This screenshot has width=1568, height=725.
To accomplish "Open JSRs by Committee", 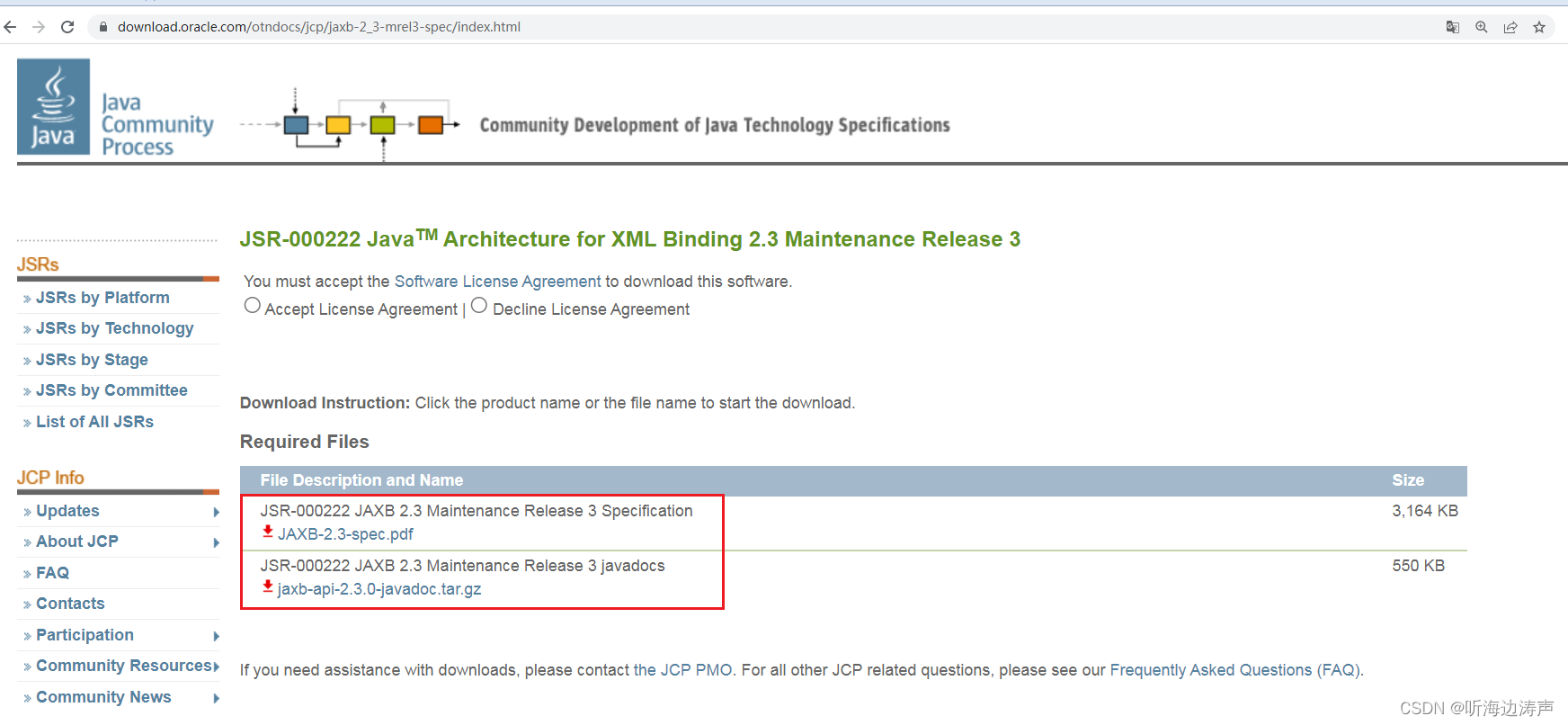I will (x=111, y=390).
